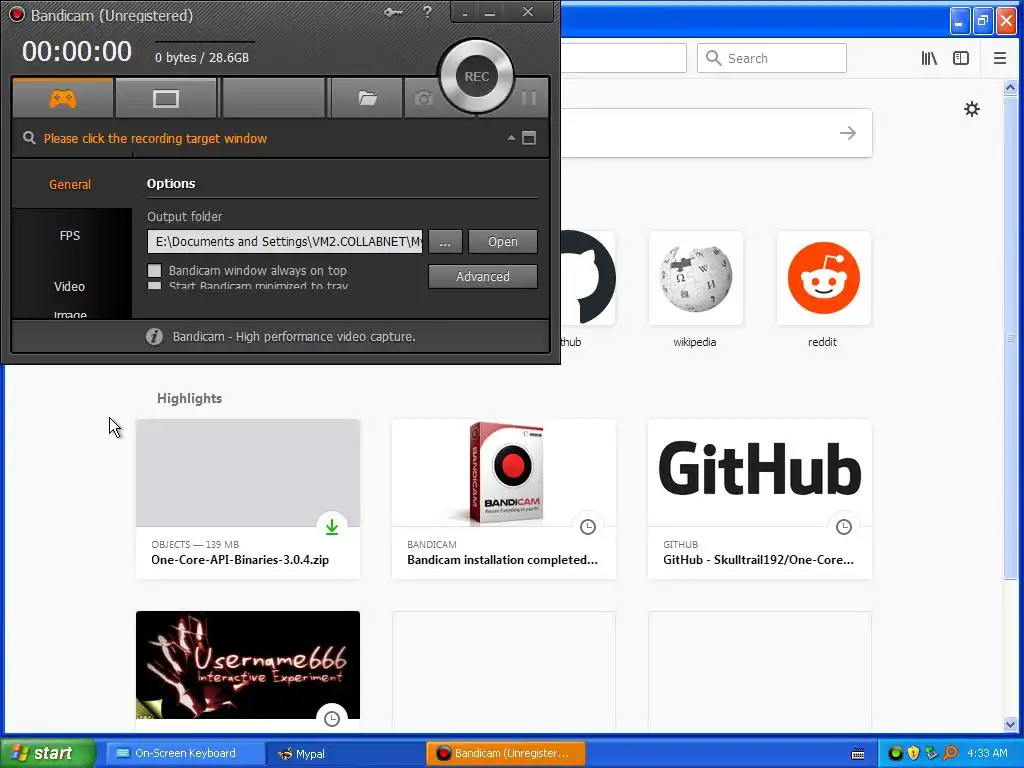This screenshot has height=768, width=1024.
Task: Click the Bandicam key registration icon
Action: (393, 12)
